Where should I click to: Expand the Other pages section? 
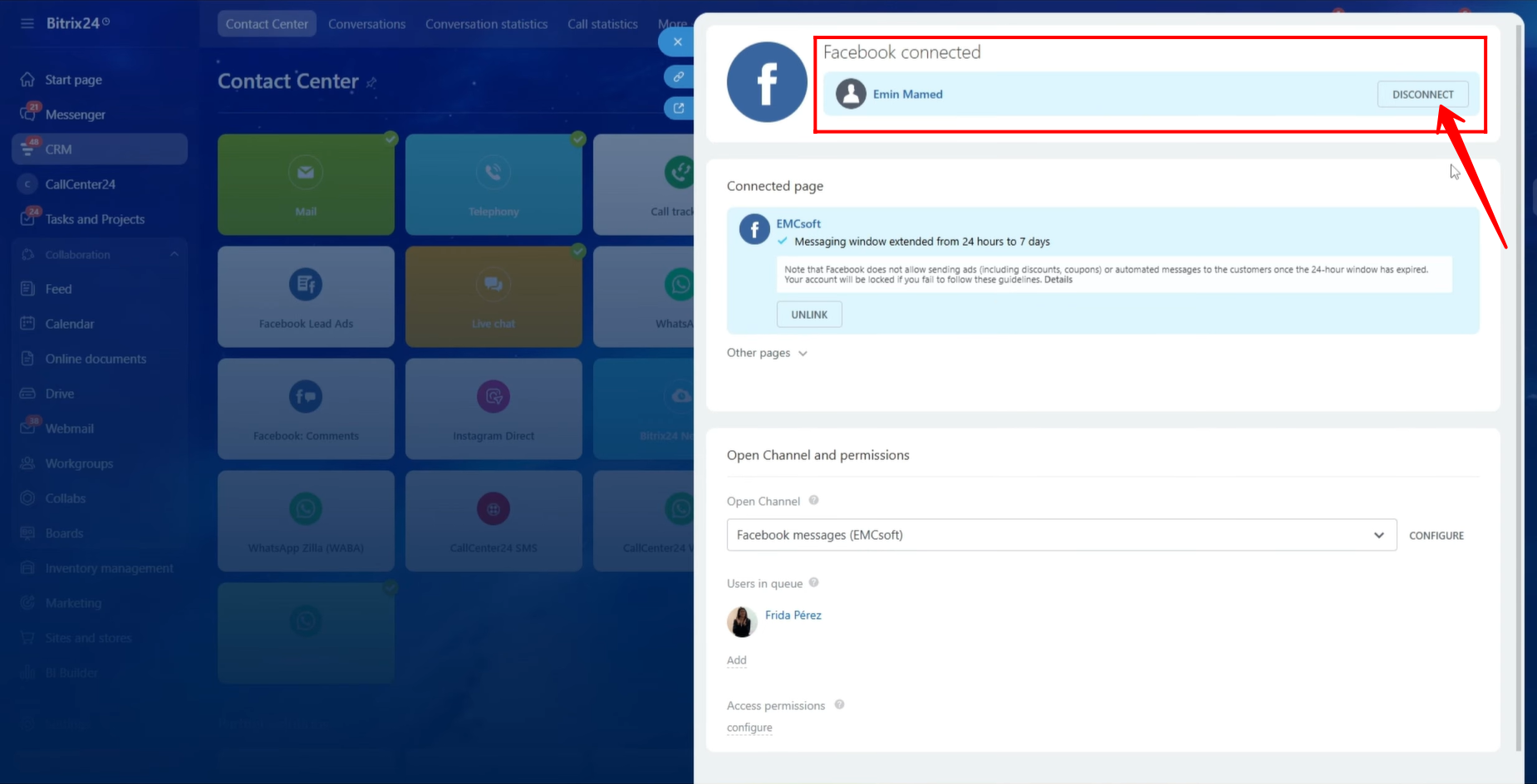pos(766,353)
